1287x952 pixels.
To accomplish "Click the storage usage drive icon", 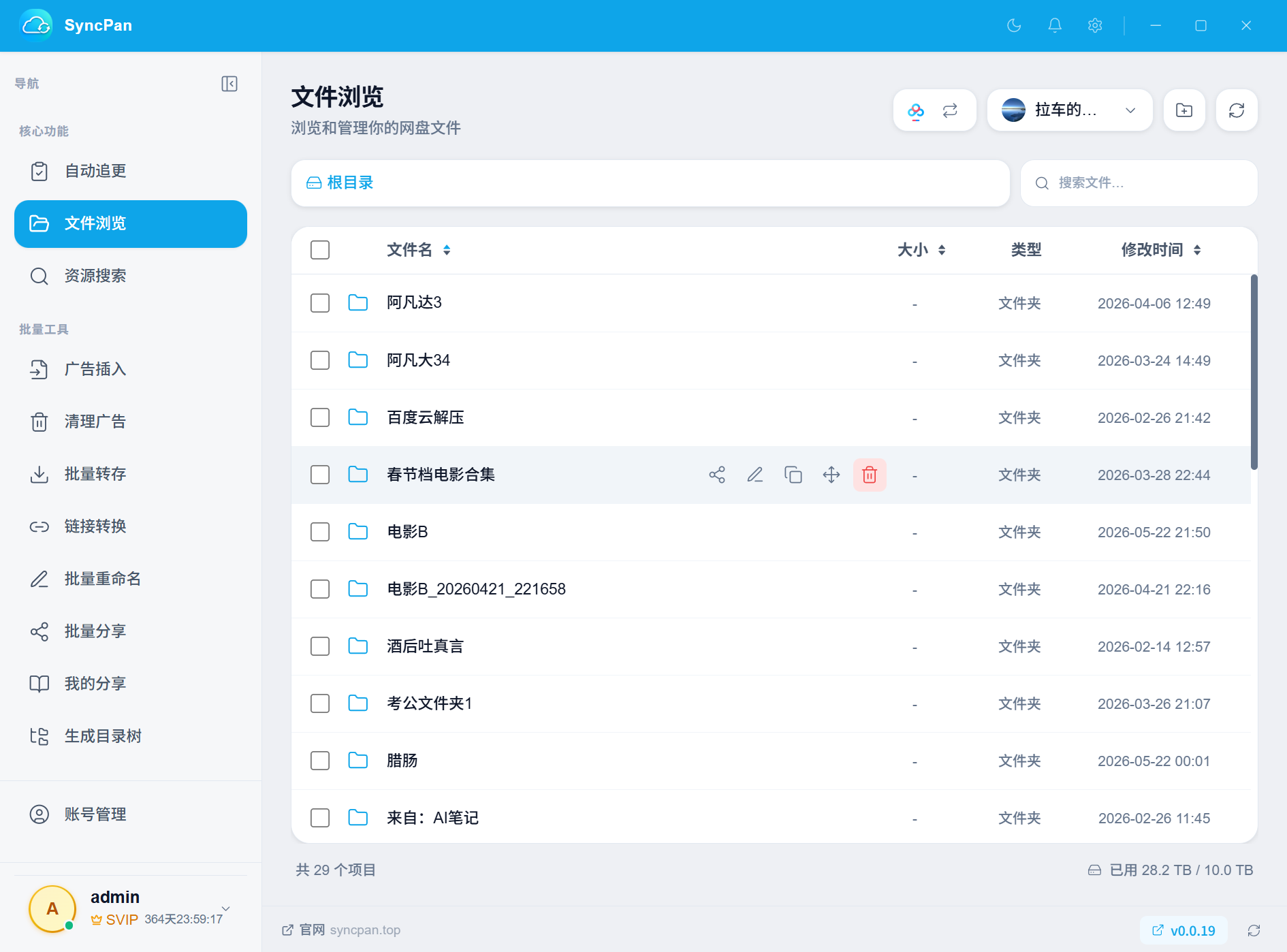I will [1094, 870].
